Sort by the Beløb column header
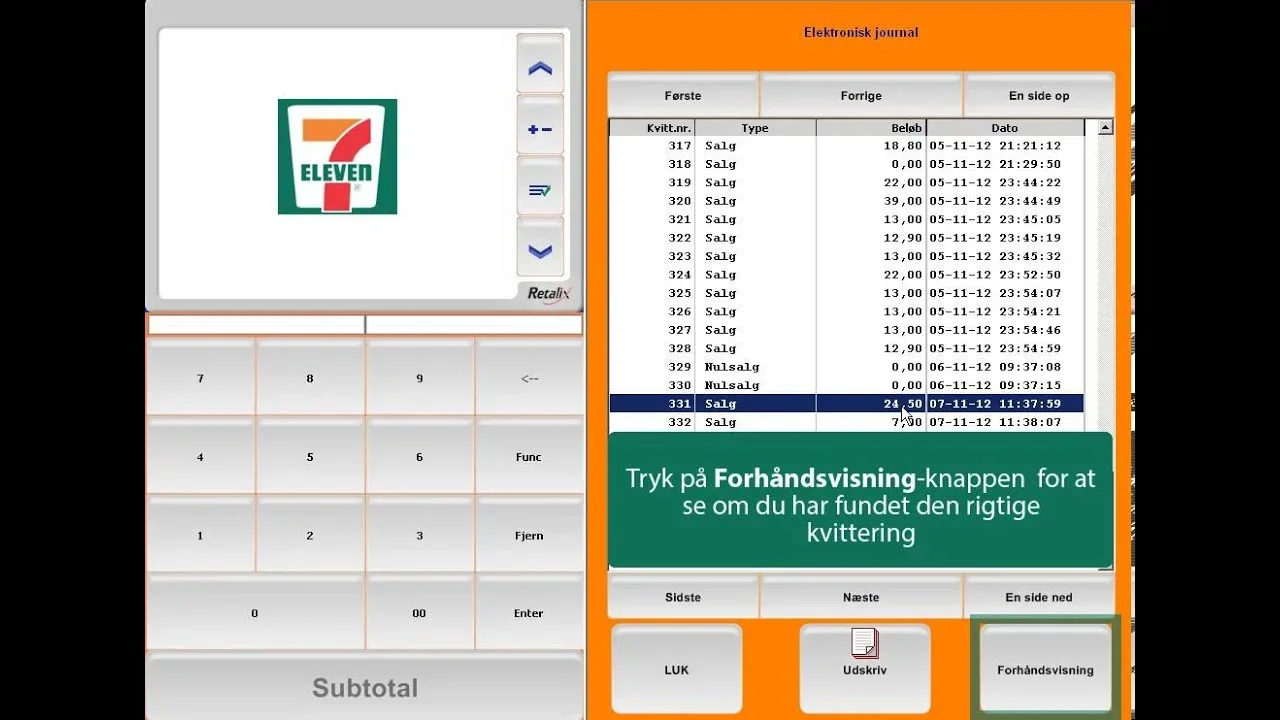The width and height of the screenshot is (1280, 720). 871,128
